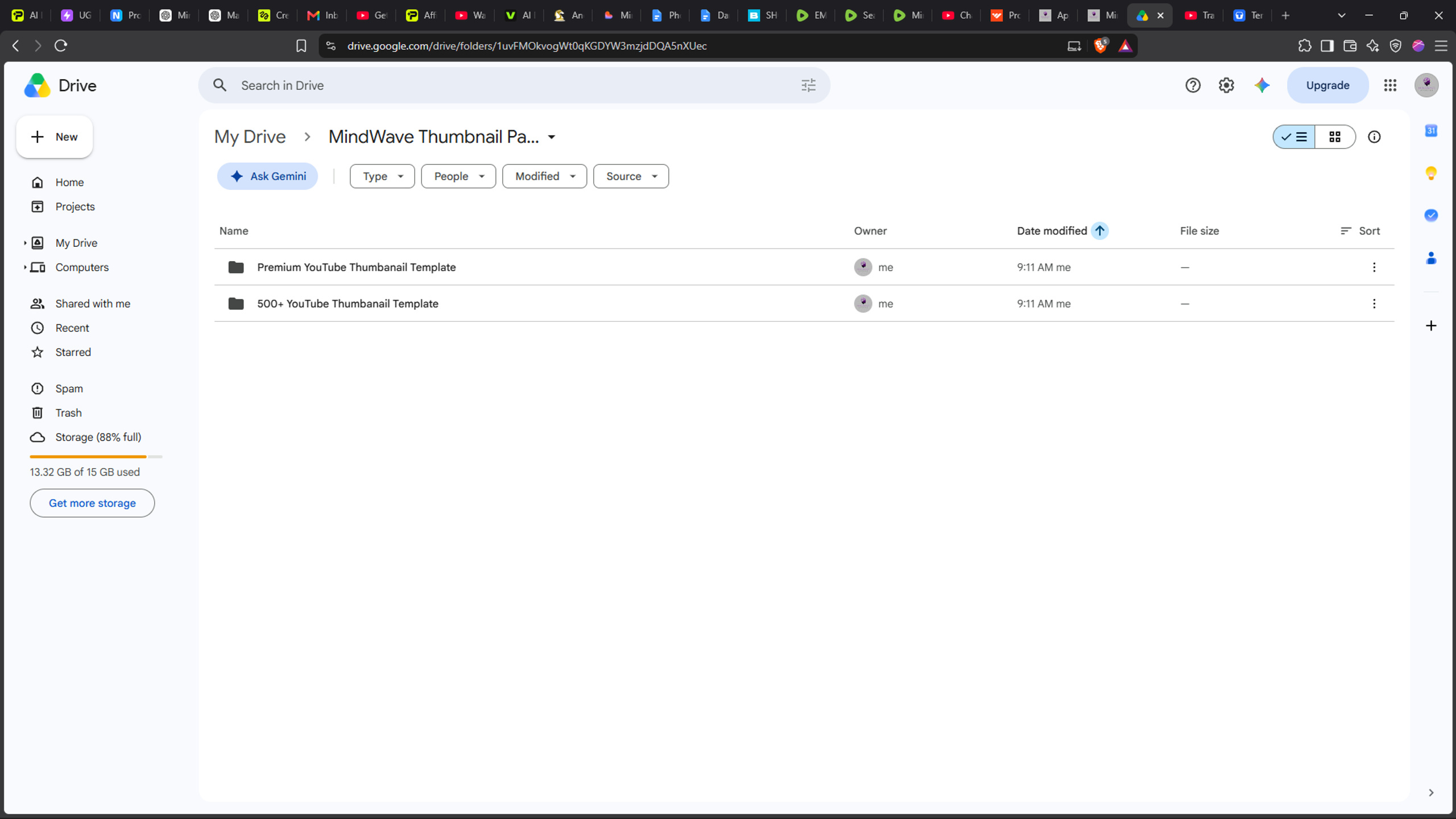Click the storage usage progress bar
1456x819 pixels.
coord(96,457)
